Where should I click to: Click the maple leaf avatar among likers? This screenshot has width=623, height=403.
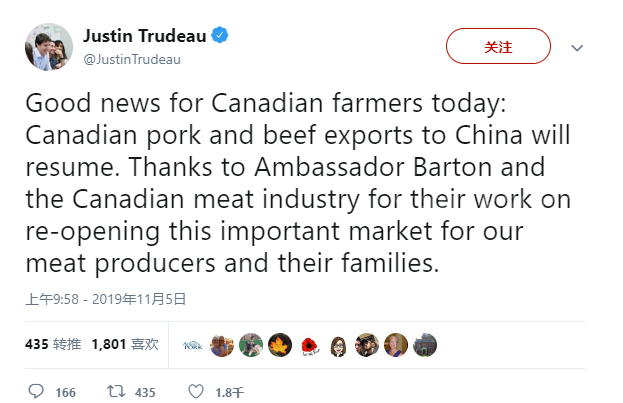pyautogui.click(x=280, y=345)
